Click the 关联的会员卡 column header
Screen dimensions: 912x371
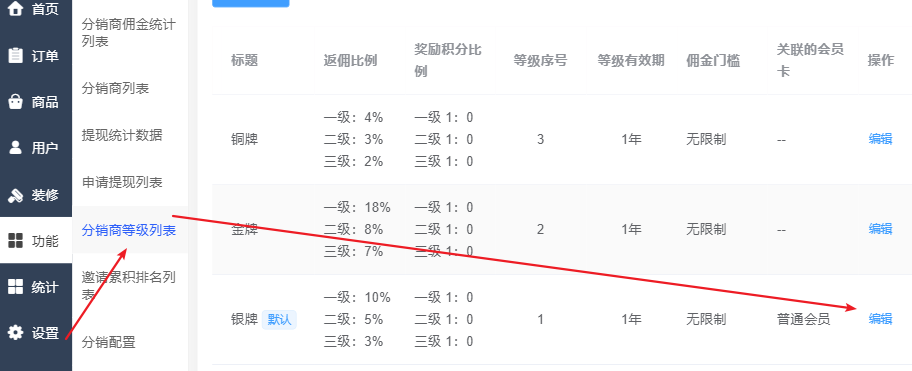coord(810,60)
